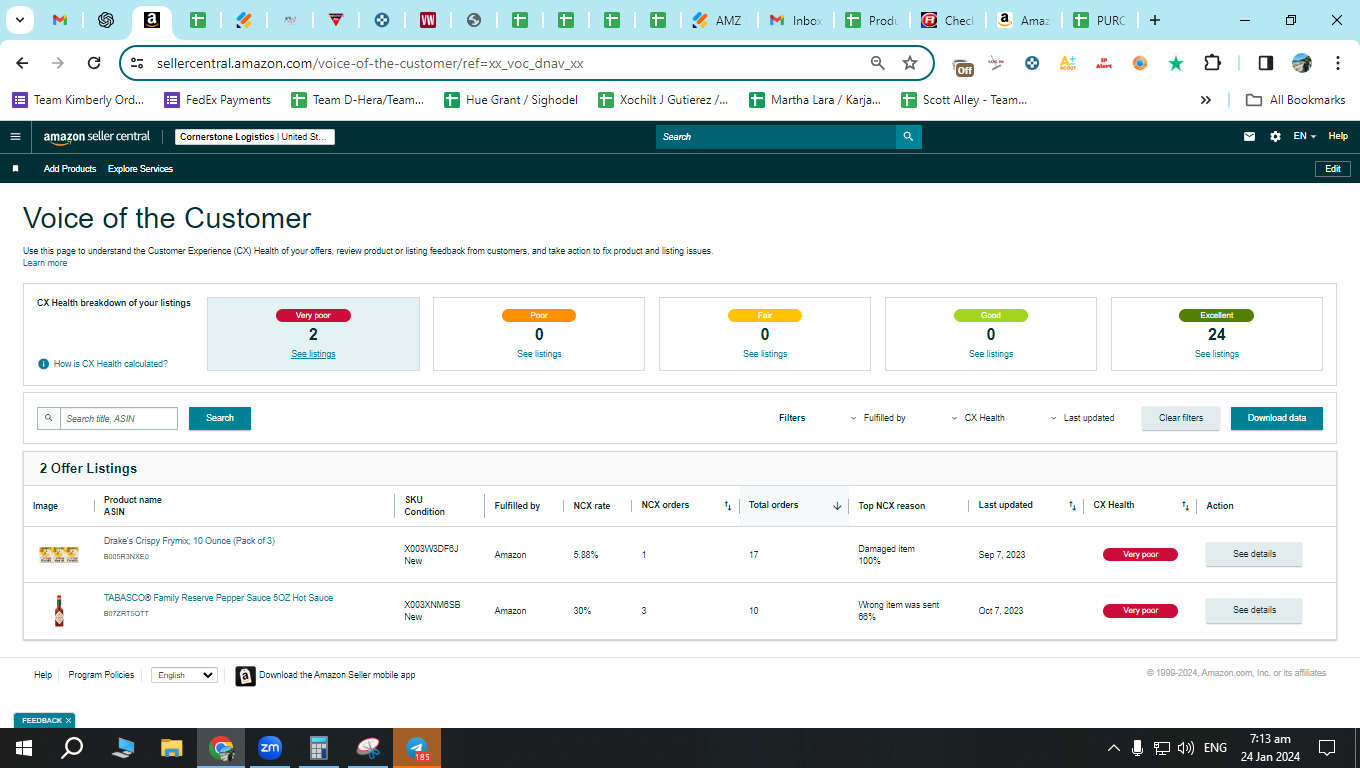The width and height of the screenshot is (1360, 768).
Task: Click the info icon beside How is CX Health calculated
Action: click(x=43, y=364)
